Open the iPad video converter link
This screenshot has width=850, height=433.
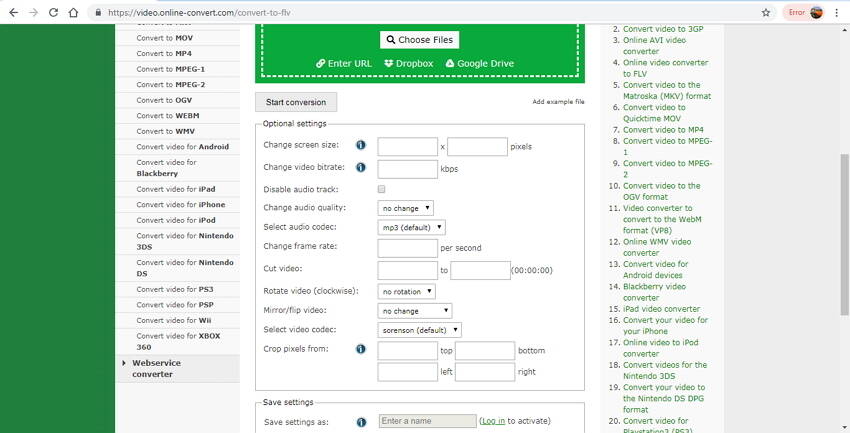pos(661,309)
